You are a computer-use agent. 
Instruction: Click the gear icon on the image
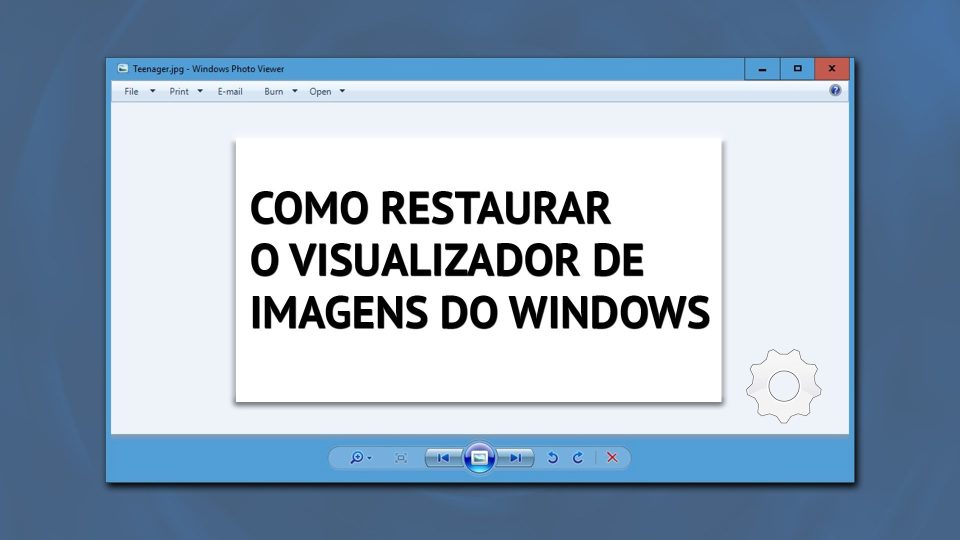click(x=783, y=384)
